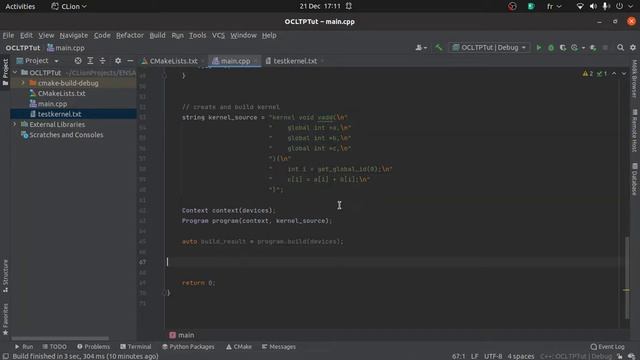This screenshot has height=360, width=640.
Task: Open Project panel options gear
Action: point(118,61)
